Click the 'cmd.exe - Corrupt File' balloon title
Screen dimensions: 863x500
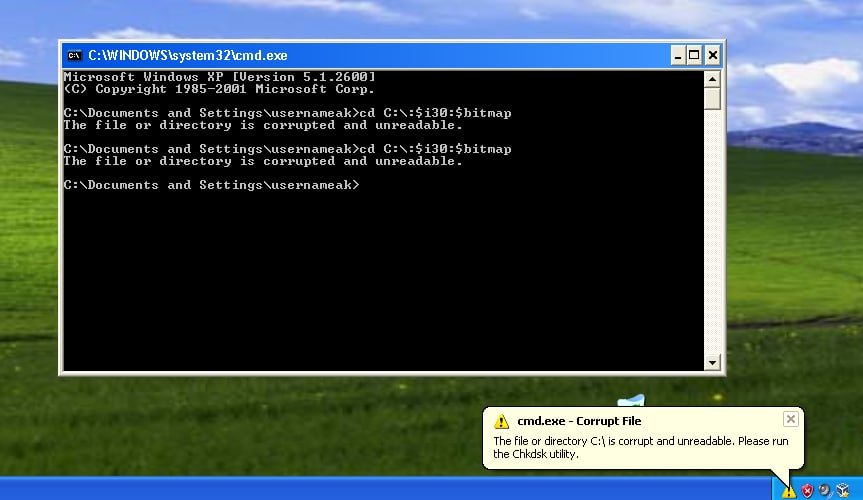[x=579, y=421]
